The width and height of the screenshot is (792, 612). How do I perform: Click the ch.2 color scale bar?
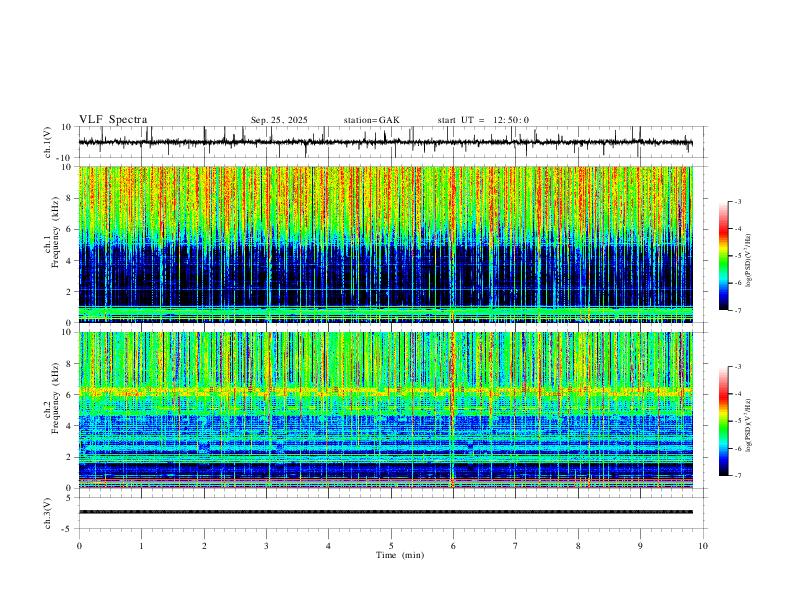point(724,421)
